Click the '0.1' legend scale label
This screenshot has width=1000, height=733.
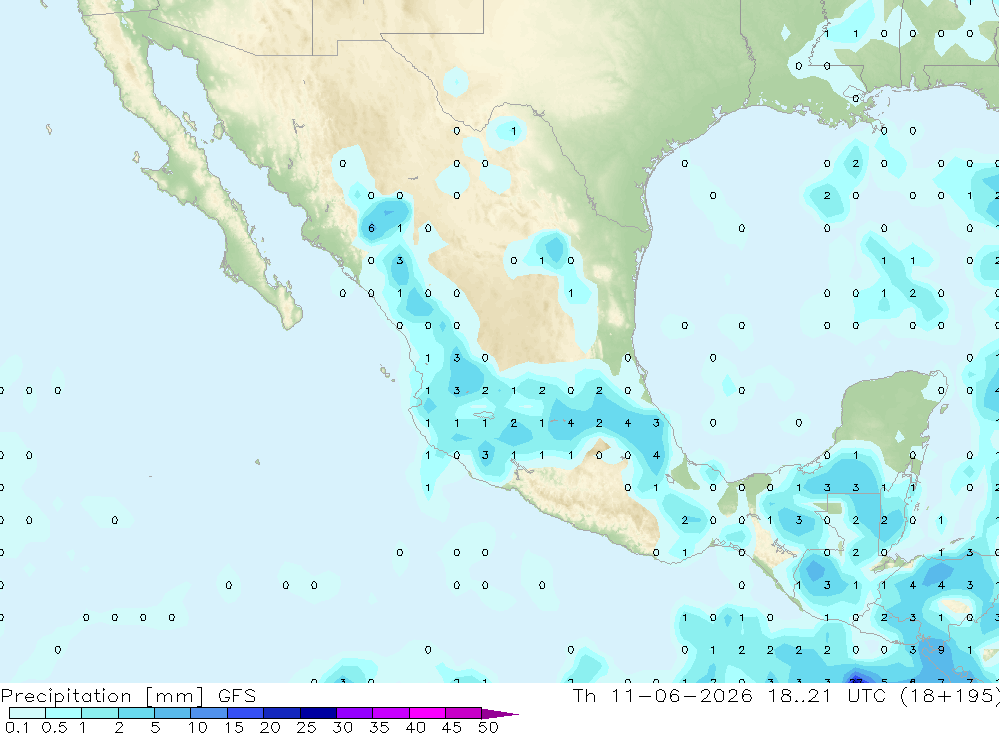(17, 727)
